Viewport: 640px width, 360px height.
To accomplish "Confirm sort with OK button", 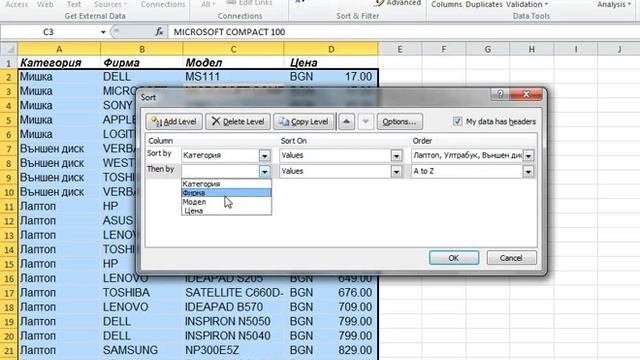I will point(454,258).
